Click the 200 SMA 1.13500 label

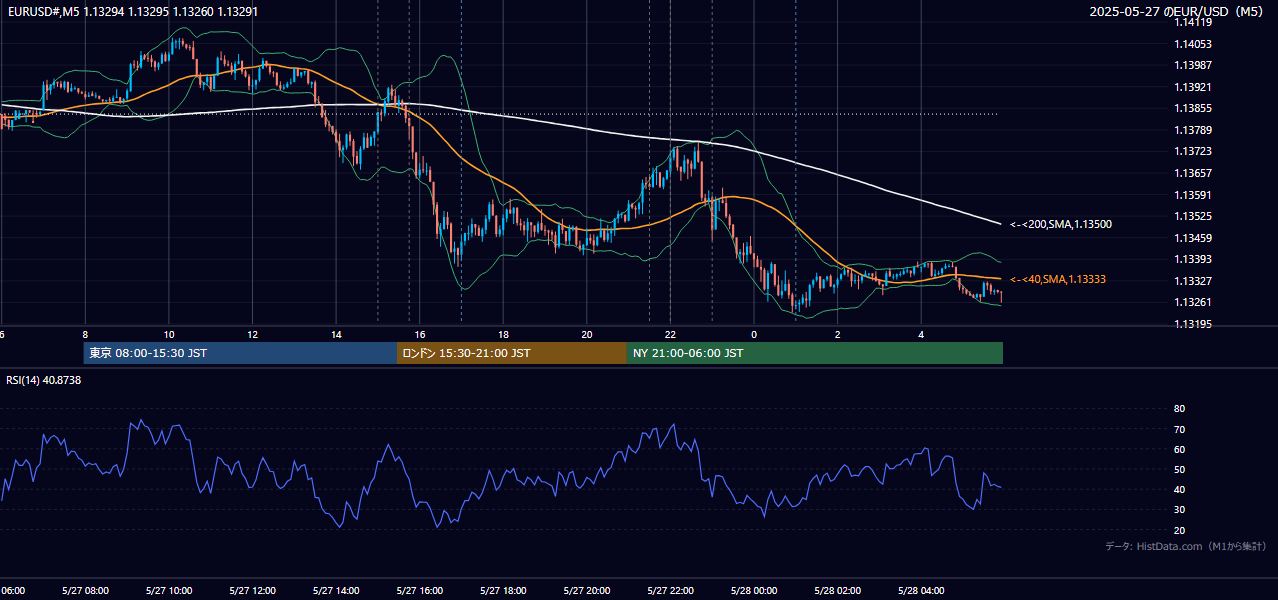1061,225
